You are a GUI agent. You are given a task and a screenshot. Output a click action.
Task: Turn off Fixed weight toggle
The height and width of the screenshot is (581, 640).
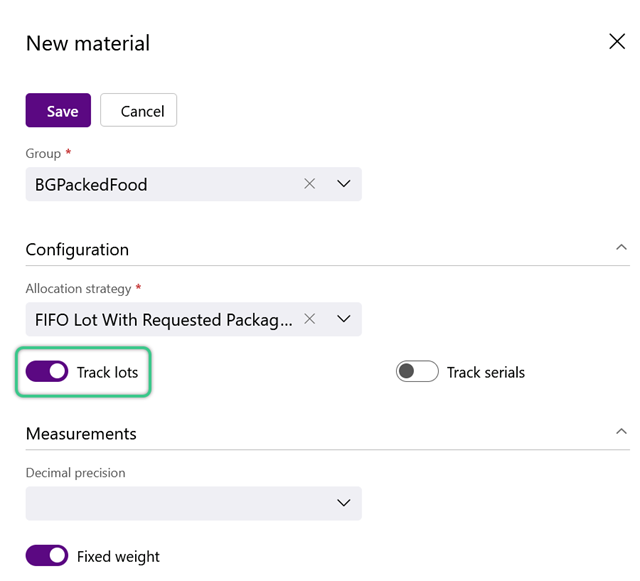(47, 556)
